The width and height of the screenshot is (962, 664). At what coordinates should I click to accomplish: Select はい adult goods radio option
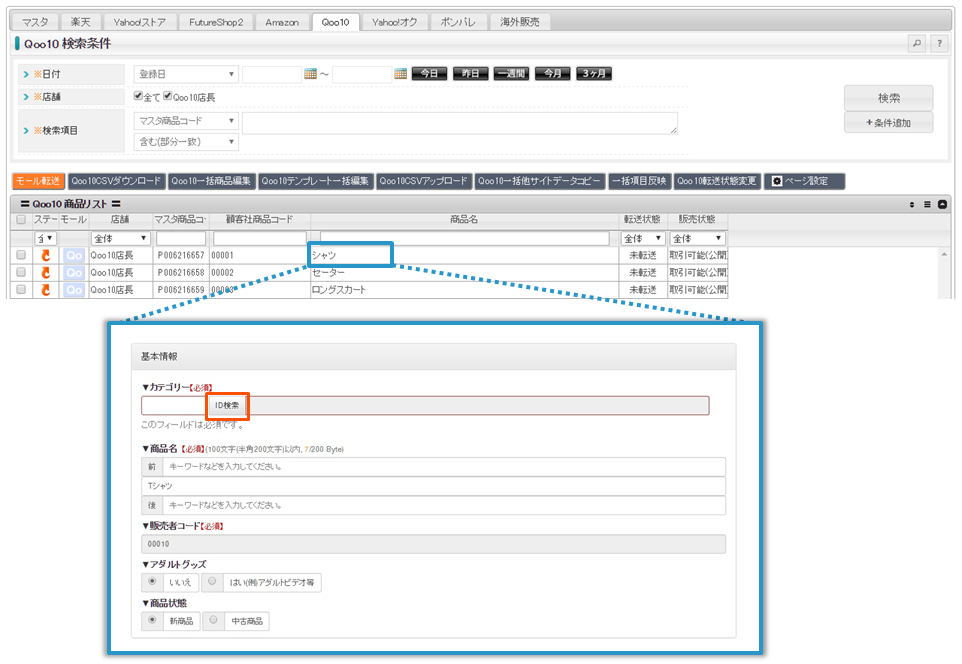(212, 581)
